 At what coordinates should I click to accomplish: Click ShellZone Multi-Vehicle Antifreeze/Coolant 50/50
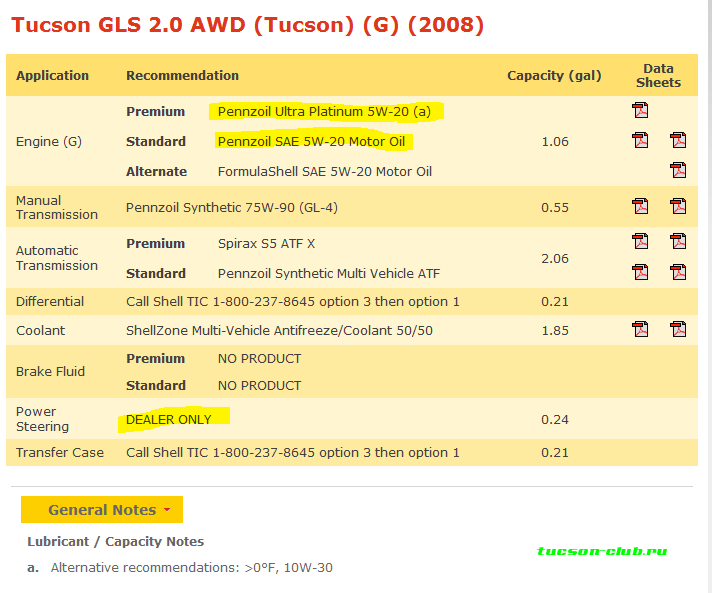point(279,331)
